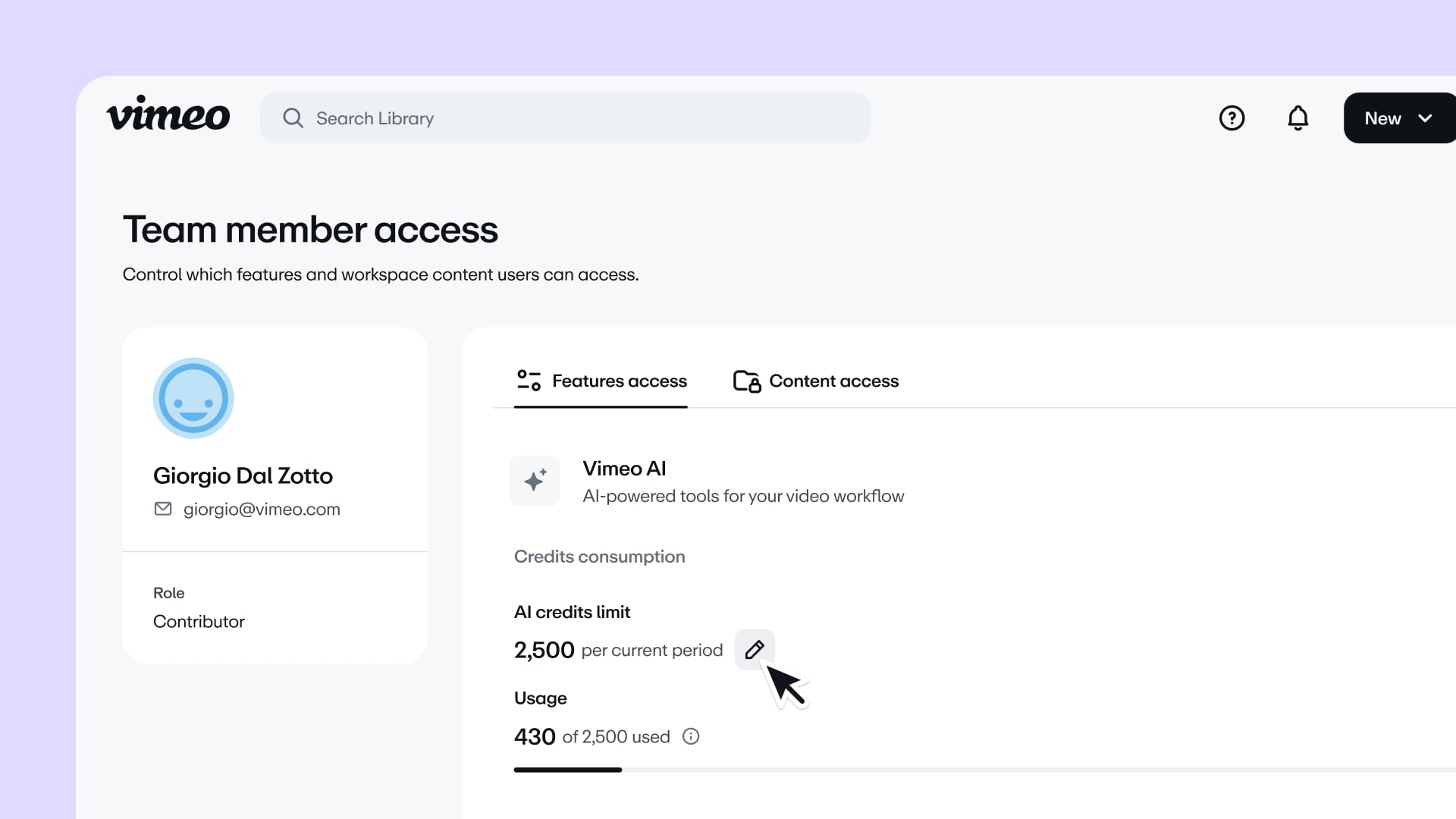Click the search magnifier icon
This screenshot has height=819, width=1456.
[x=293, y=118]
